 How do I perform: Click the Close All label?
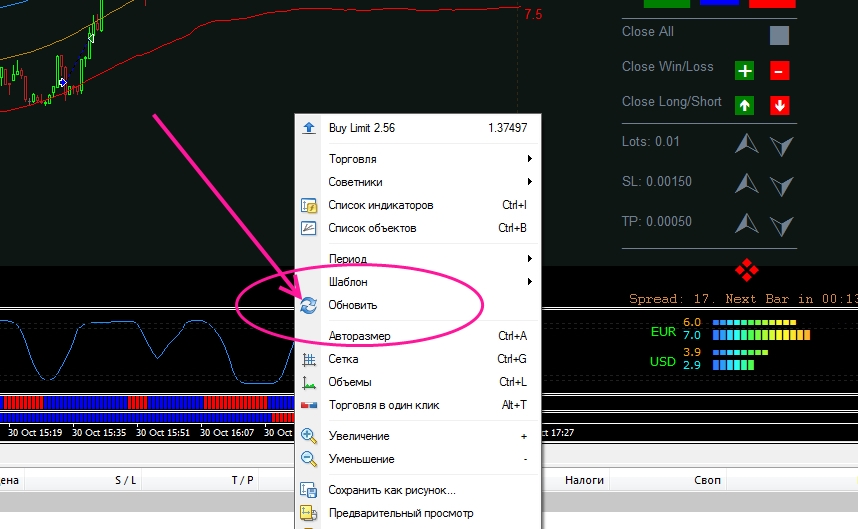point(647,32)
